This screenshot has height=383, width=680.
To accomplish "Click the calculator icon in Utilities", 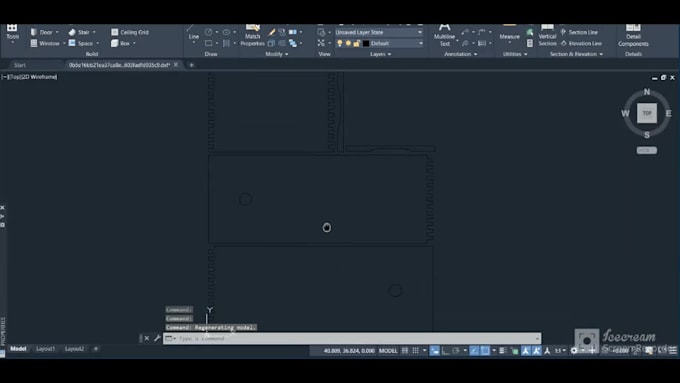I will pyautogui.click(x=530, y=43).
